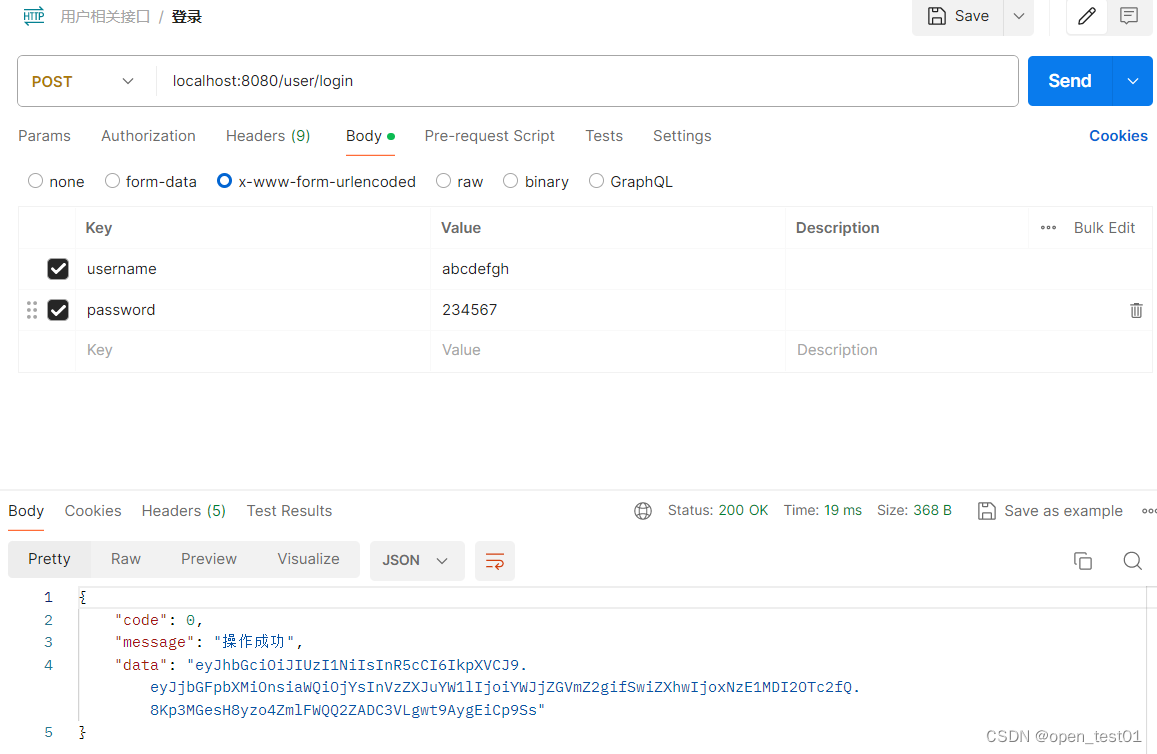
Task: Uncheck the password row checkbox
Action: point(58,310)
